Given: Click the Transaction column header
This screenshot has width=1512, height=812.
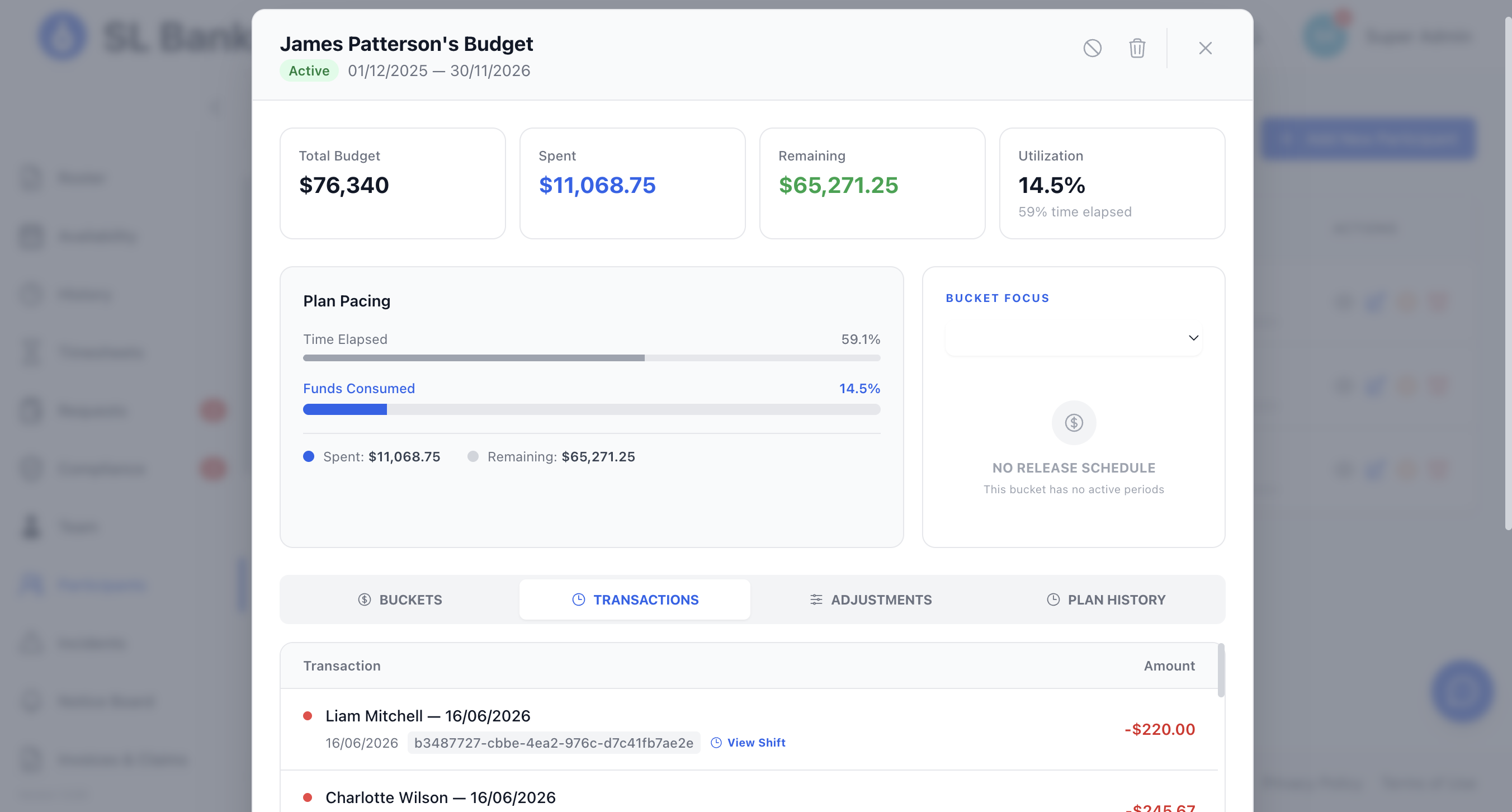Looking at the screenshot, I should 342,666.
